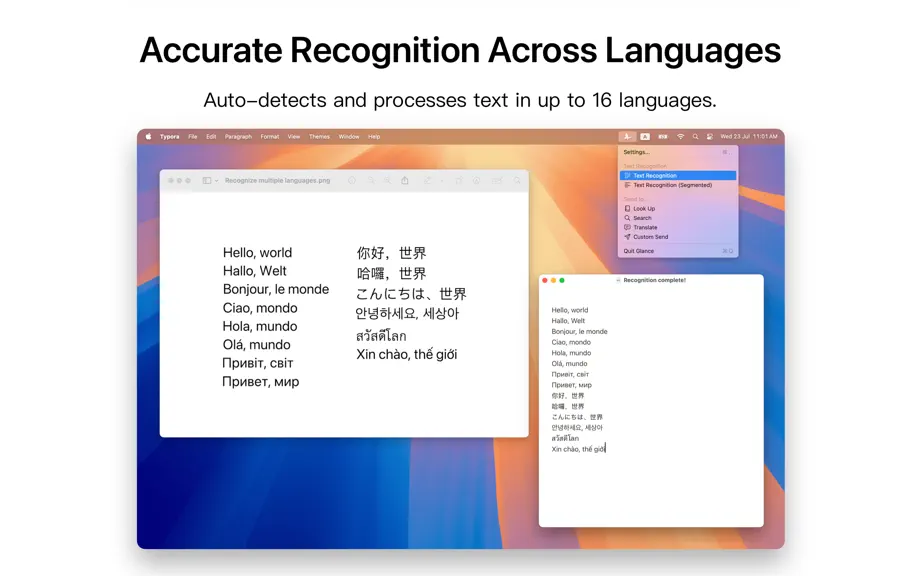Choose Custom Send in Glance menu

677,237
